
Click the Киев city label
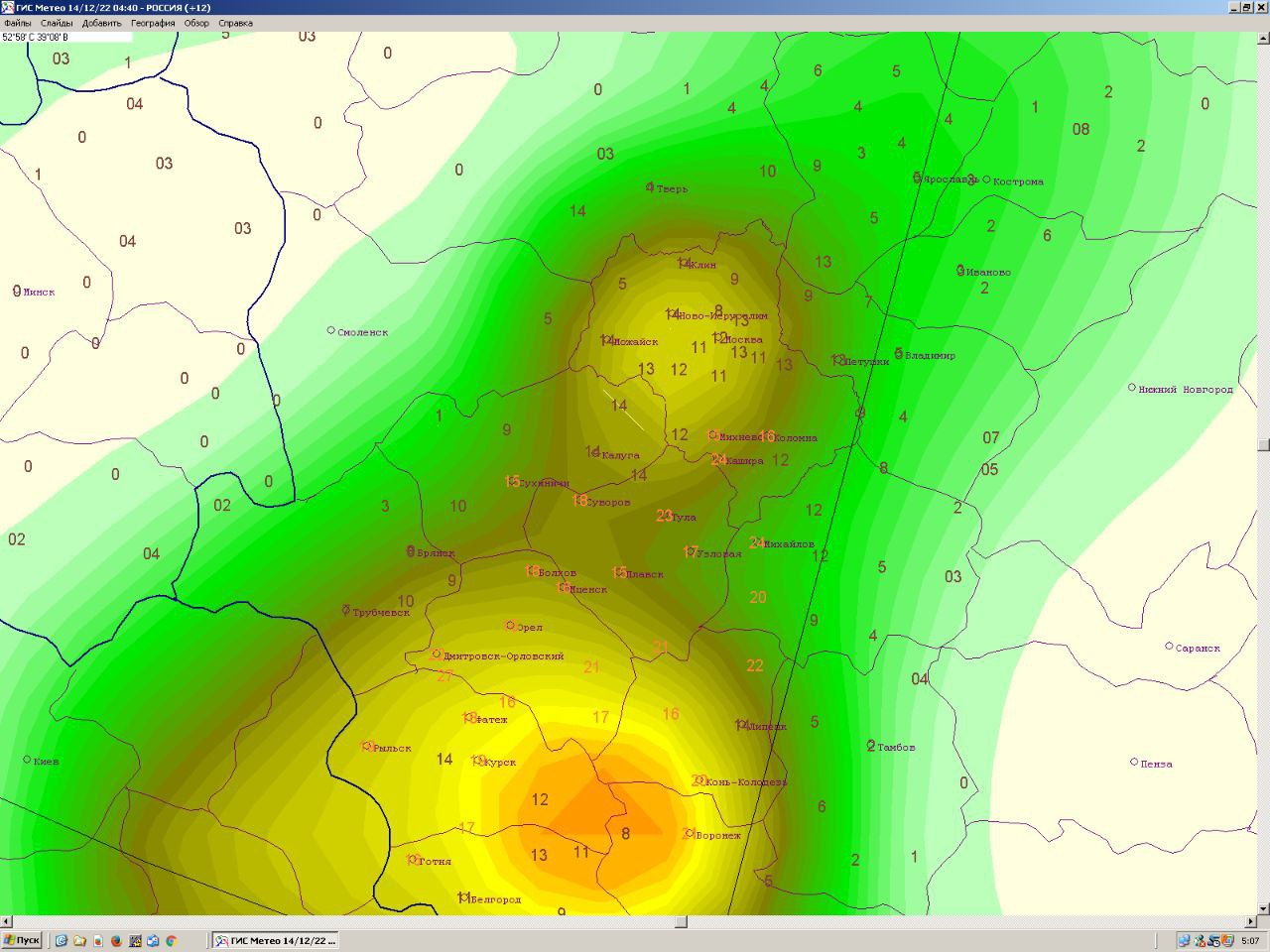(x=46, y=762)
